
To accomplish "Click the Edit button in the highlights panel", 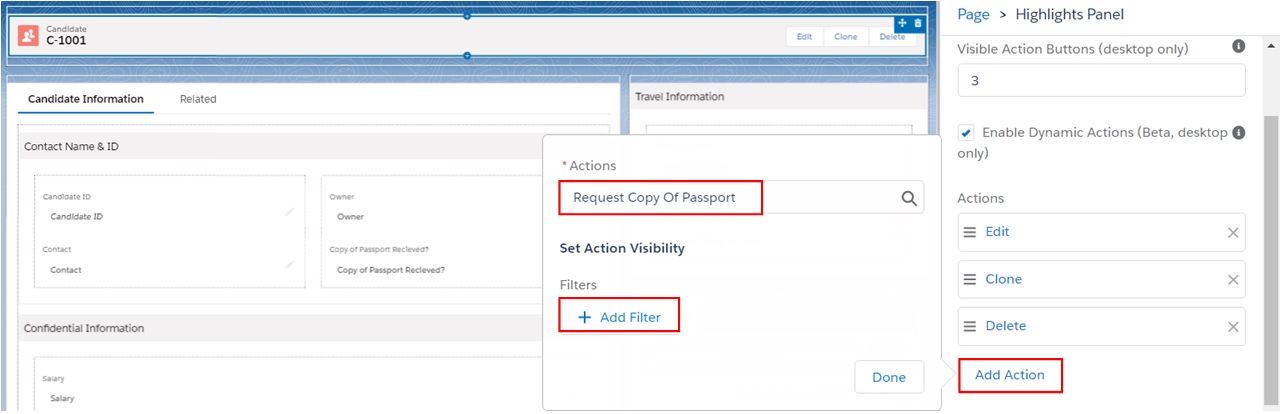I will pyautogui.click(x=804, y=36).
